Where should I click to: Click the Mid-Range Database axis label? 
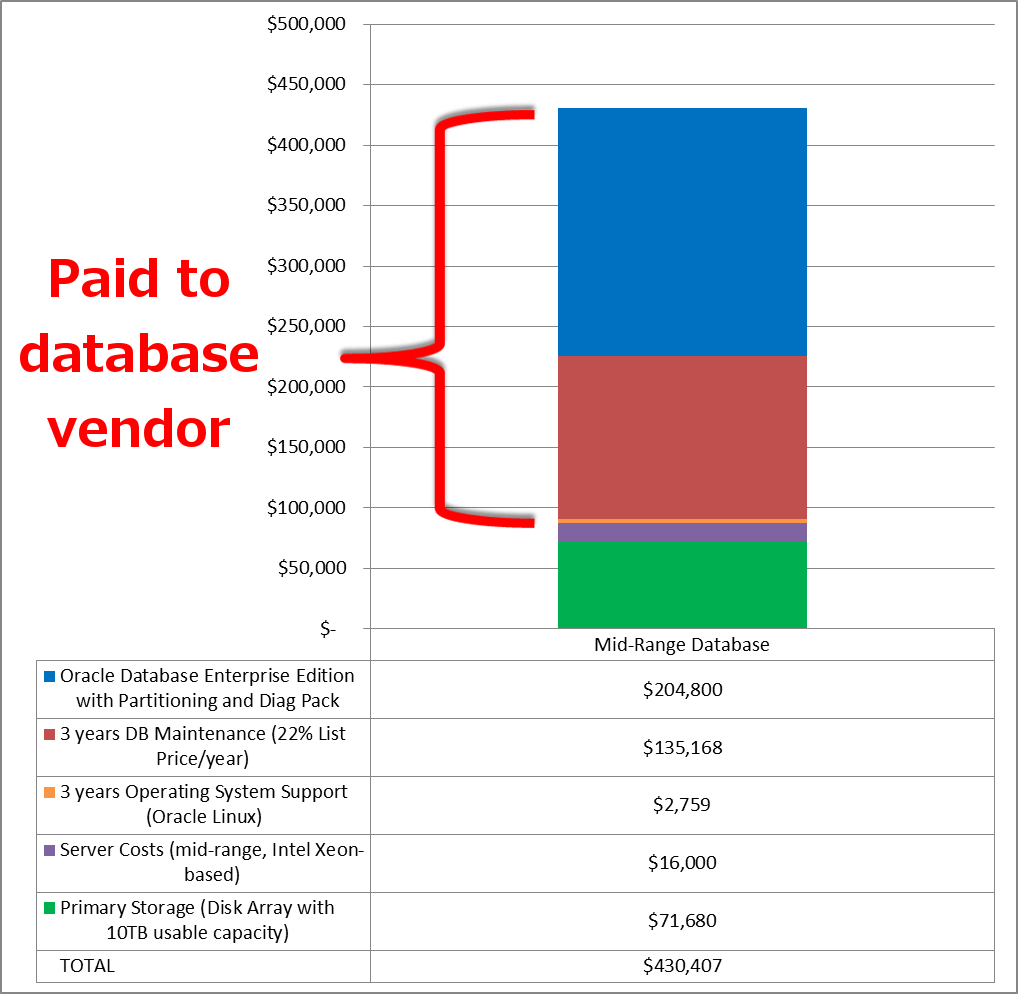681,645
